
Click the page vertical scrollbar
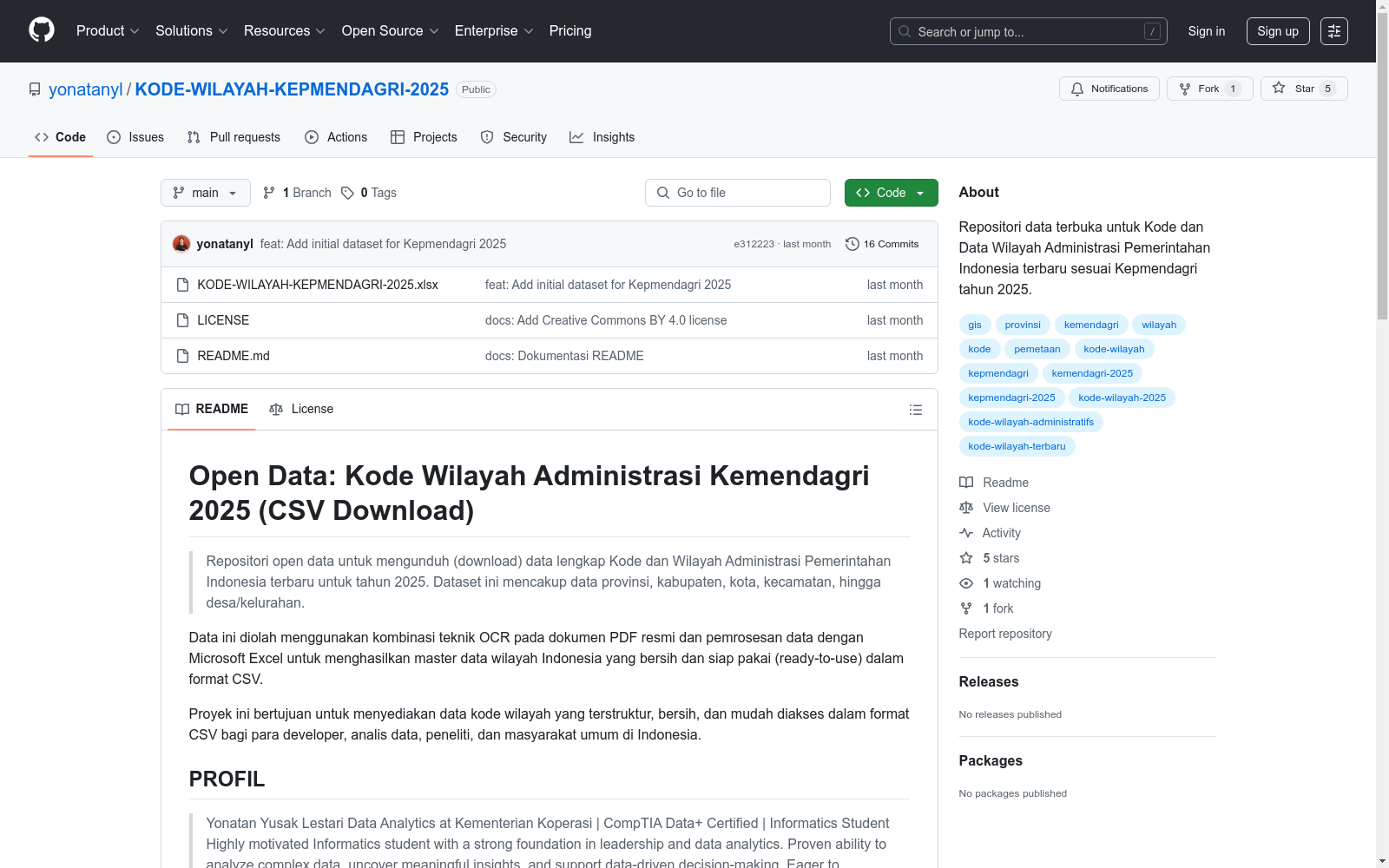(1382, 434)
